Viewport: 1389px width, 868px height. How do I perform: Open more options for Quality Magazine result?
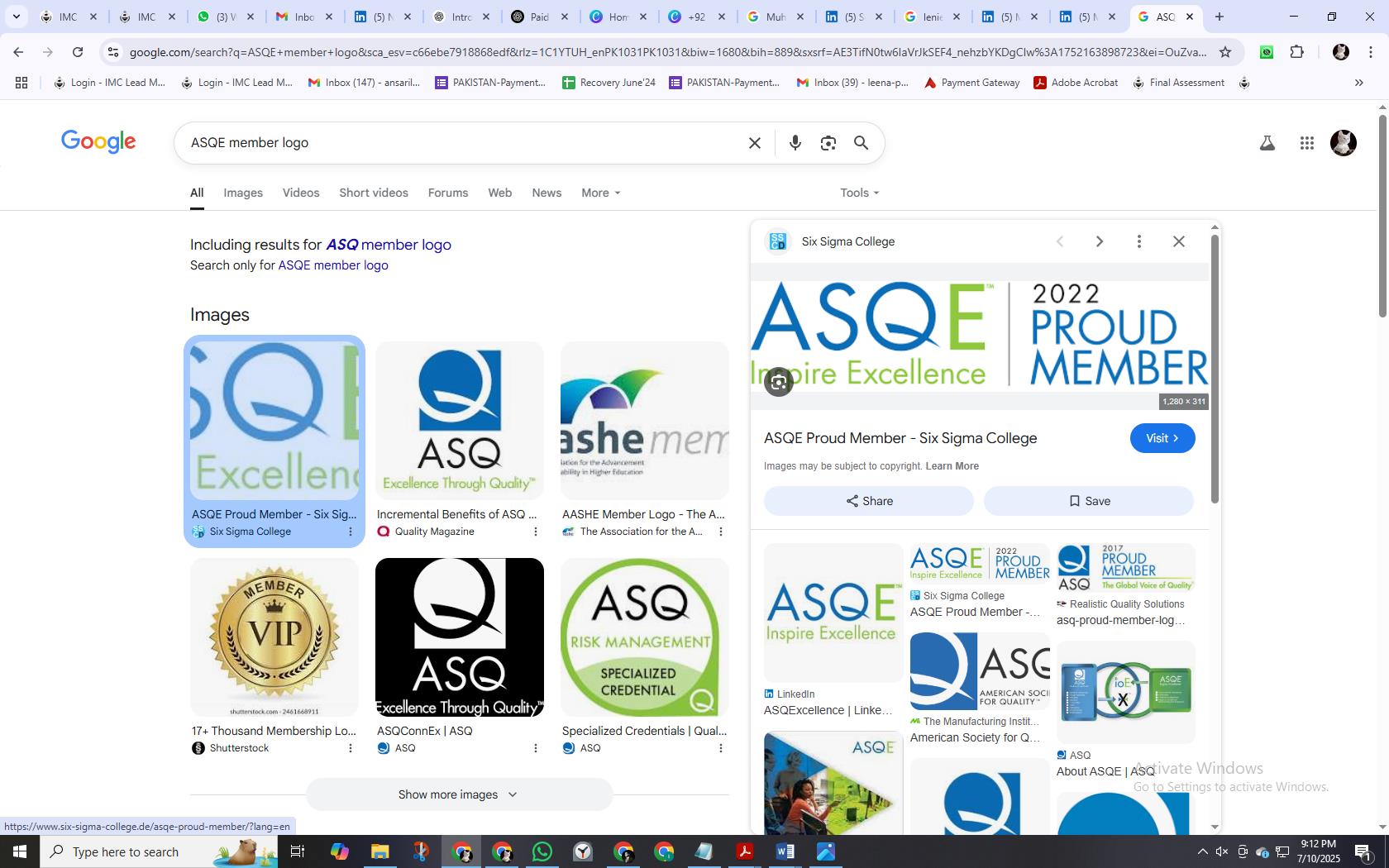pyautogui.click(x=535, y=532)
